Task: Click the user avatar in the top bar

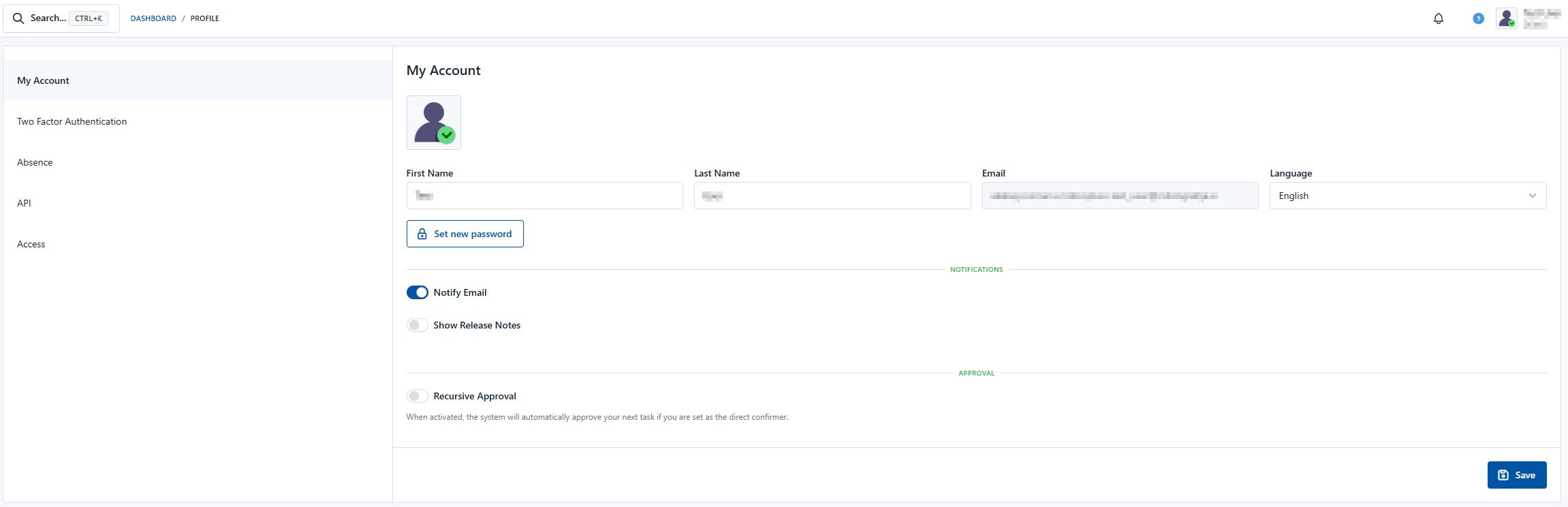Action: point(1506,18)
